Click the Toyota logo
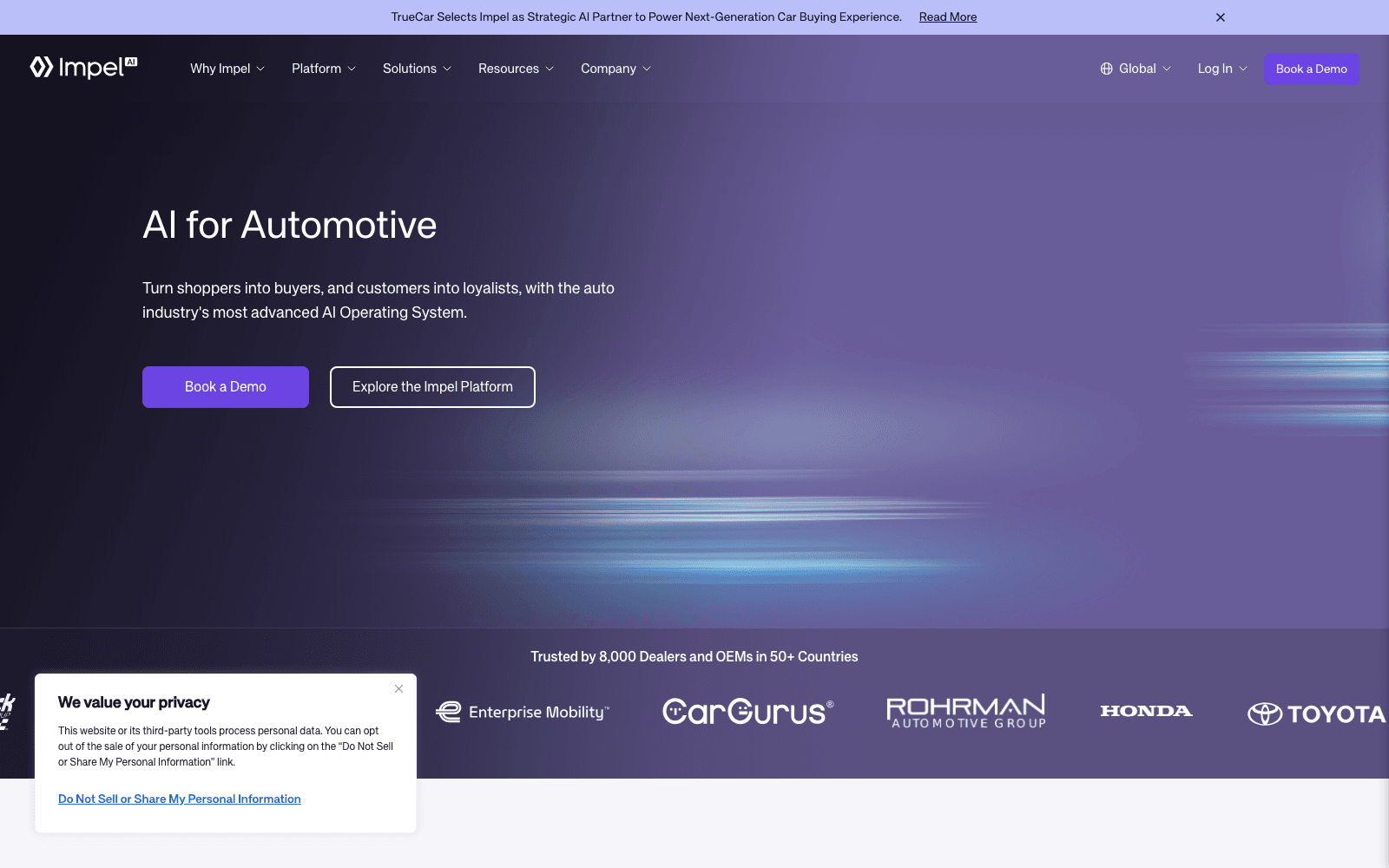This screenshot has width=1389, height=868. 1317,713
